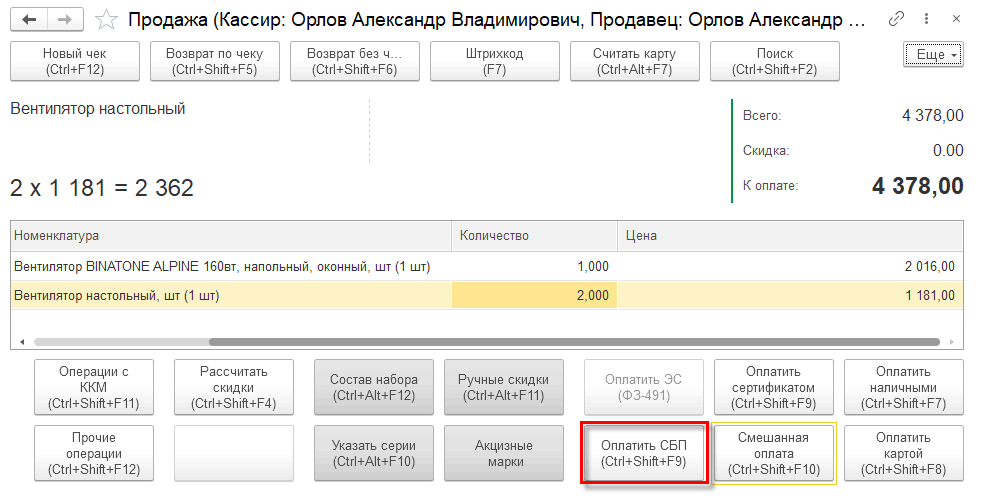Click the 2 x 1 181 = 2 362 line
983x501 pixels.
(102, 187)
